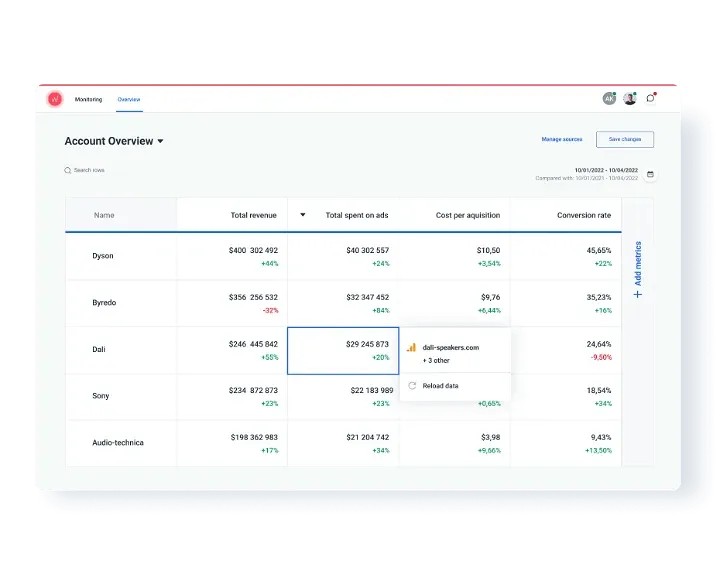
Task: Click Byredo revenue $356 256 532
Action: coord(253,297)
